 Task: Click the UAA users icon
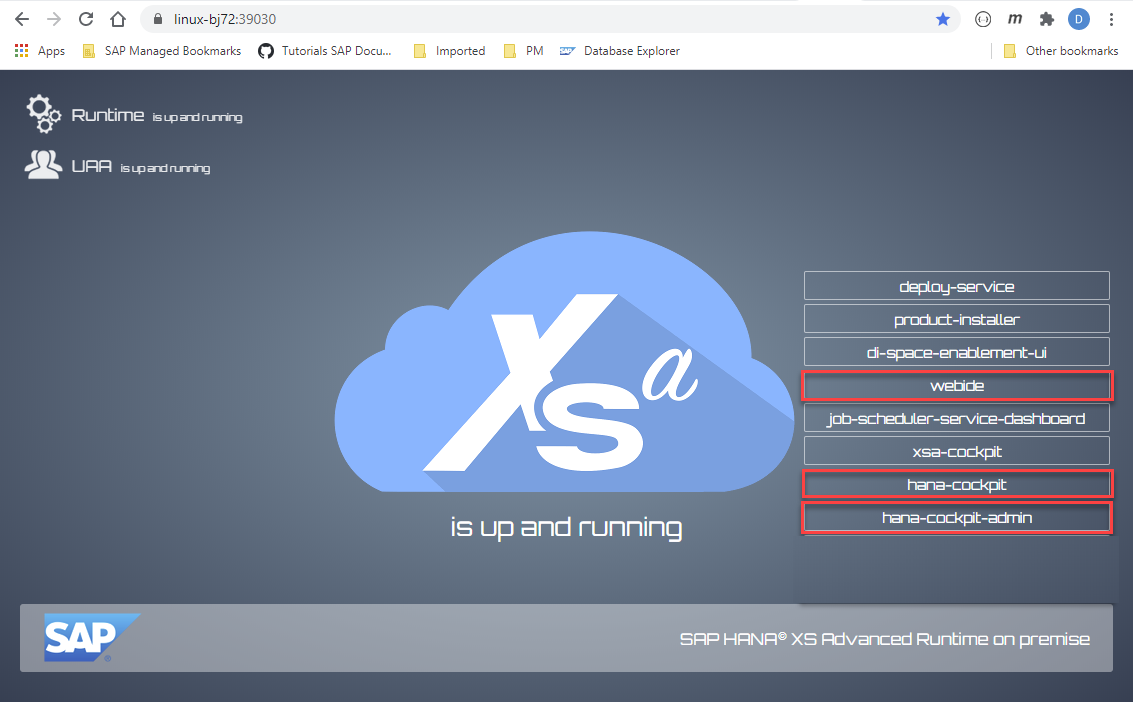pos(43,165)
